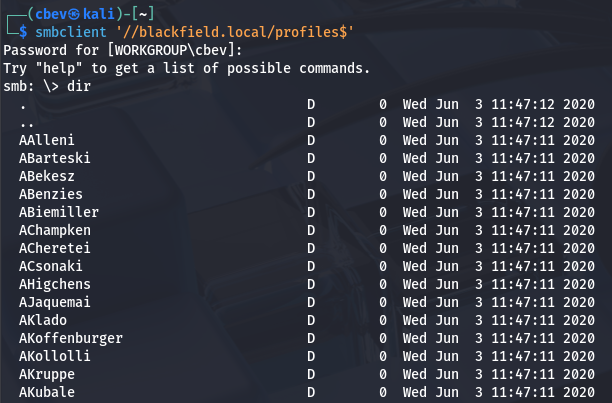612x403 pixels.
Task: Click the AKlado entry
Action: click(42, 320)
